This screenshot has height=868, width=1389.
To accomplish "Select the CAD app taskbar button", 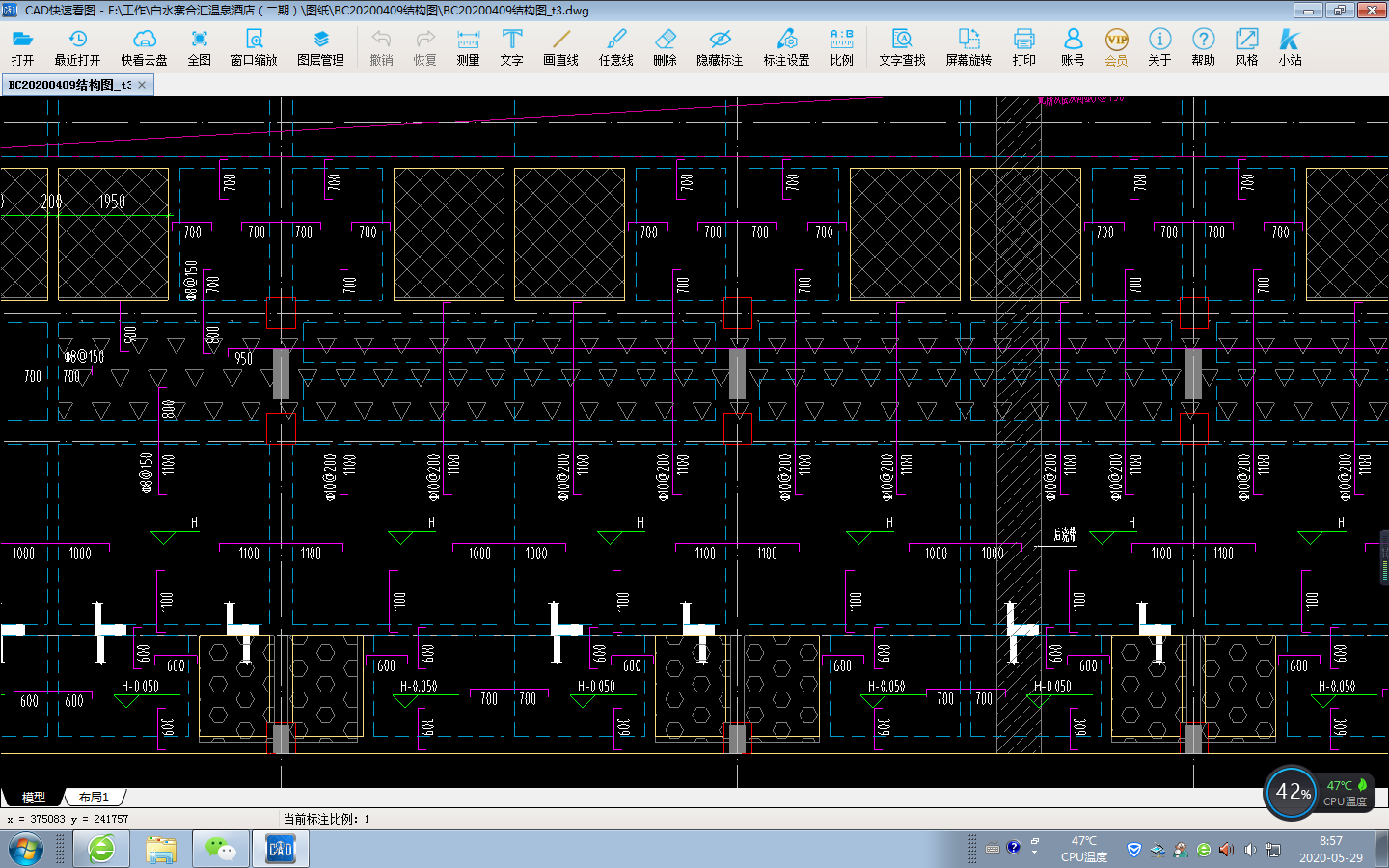I will 281,850.
